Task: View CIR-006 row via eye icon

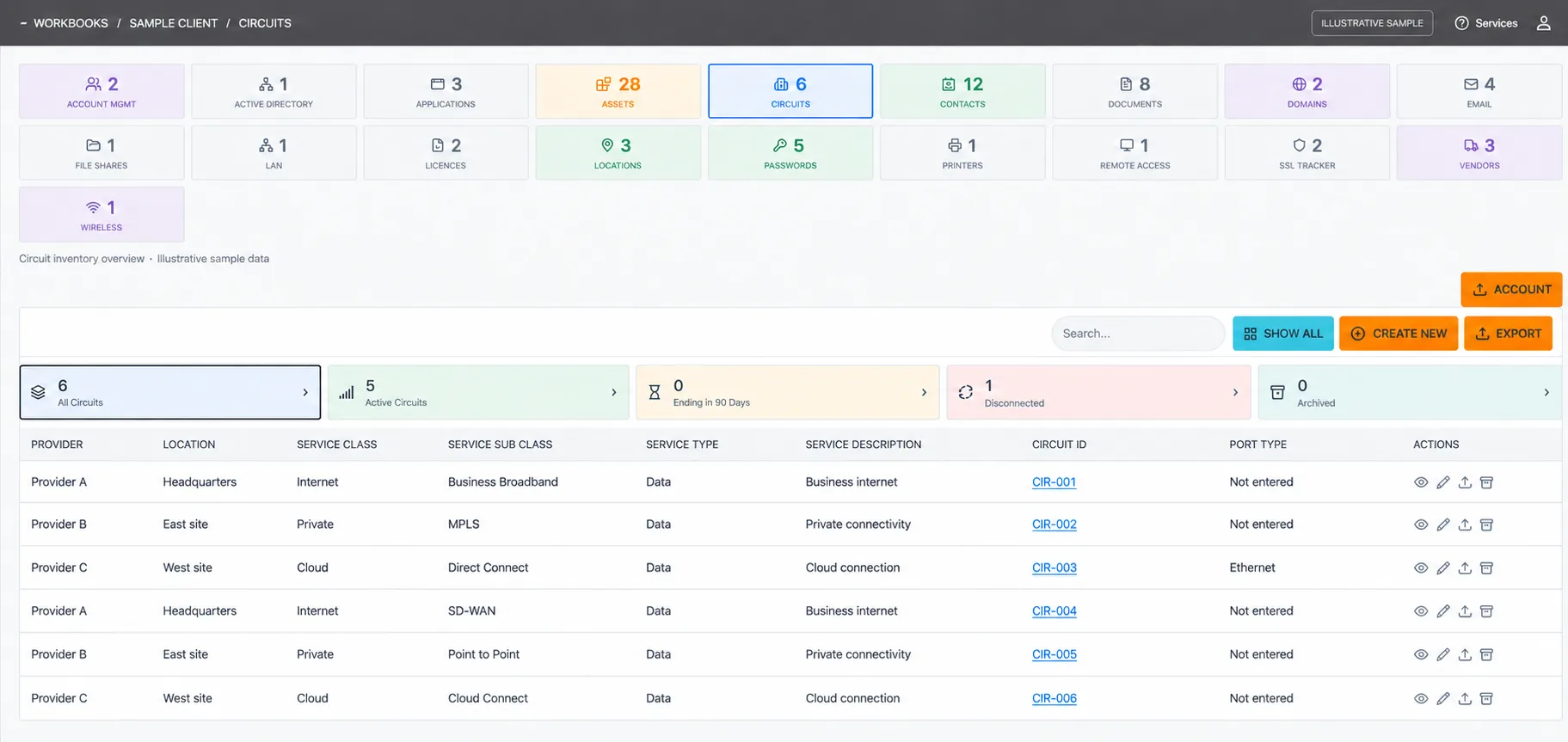Action: click(x=1421, y=699)
